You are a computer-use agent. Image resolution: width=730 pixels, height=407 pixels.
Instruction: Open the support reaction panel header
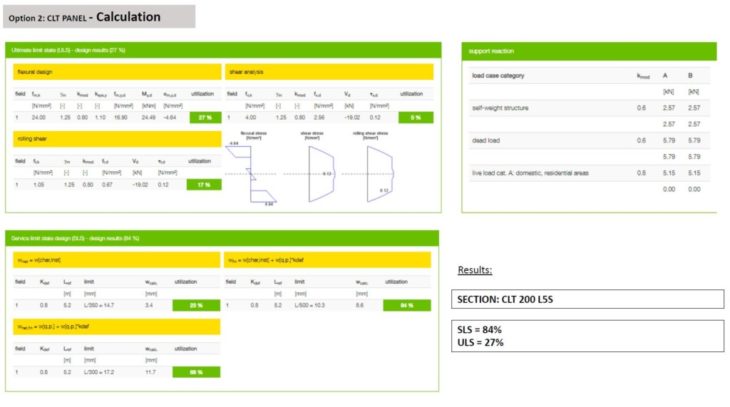coord(590,50)
